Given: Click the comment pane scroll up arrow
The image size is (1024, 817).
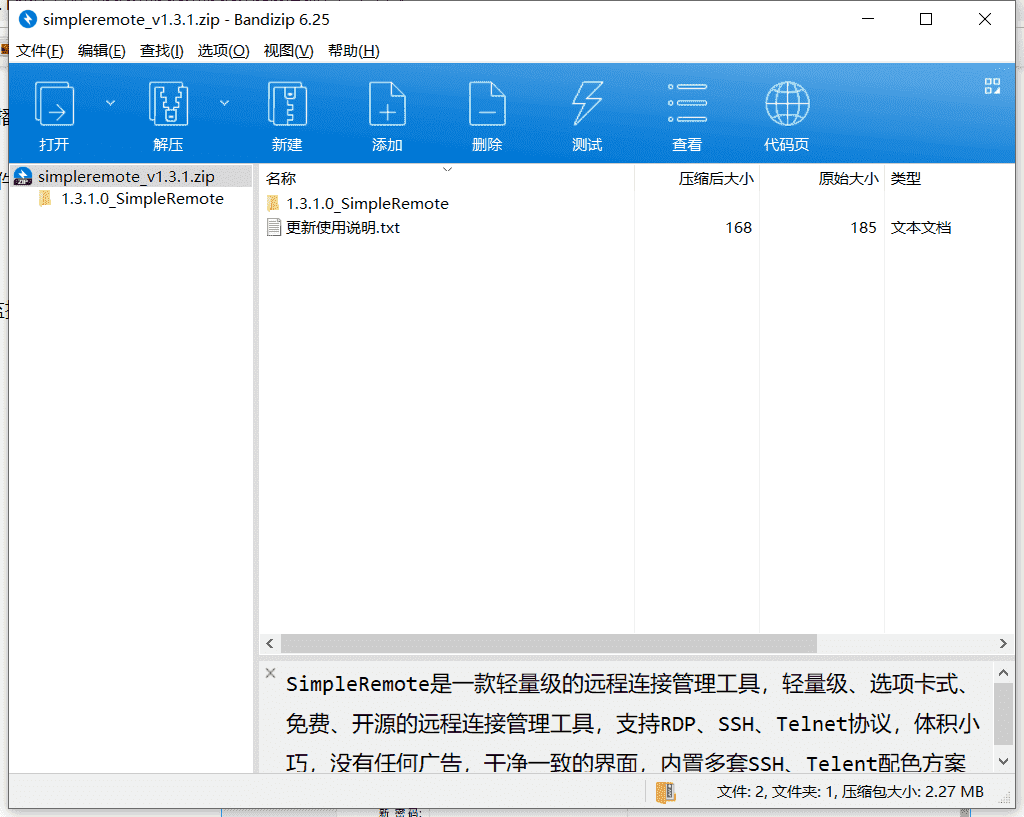Looking at the screenshot, I should pos(1003,672).
